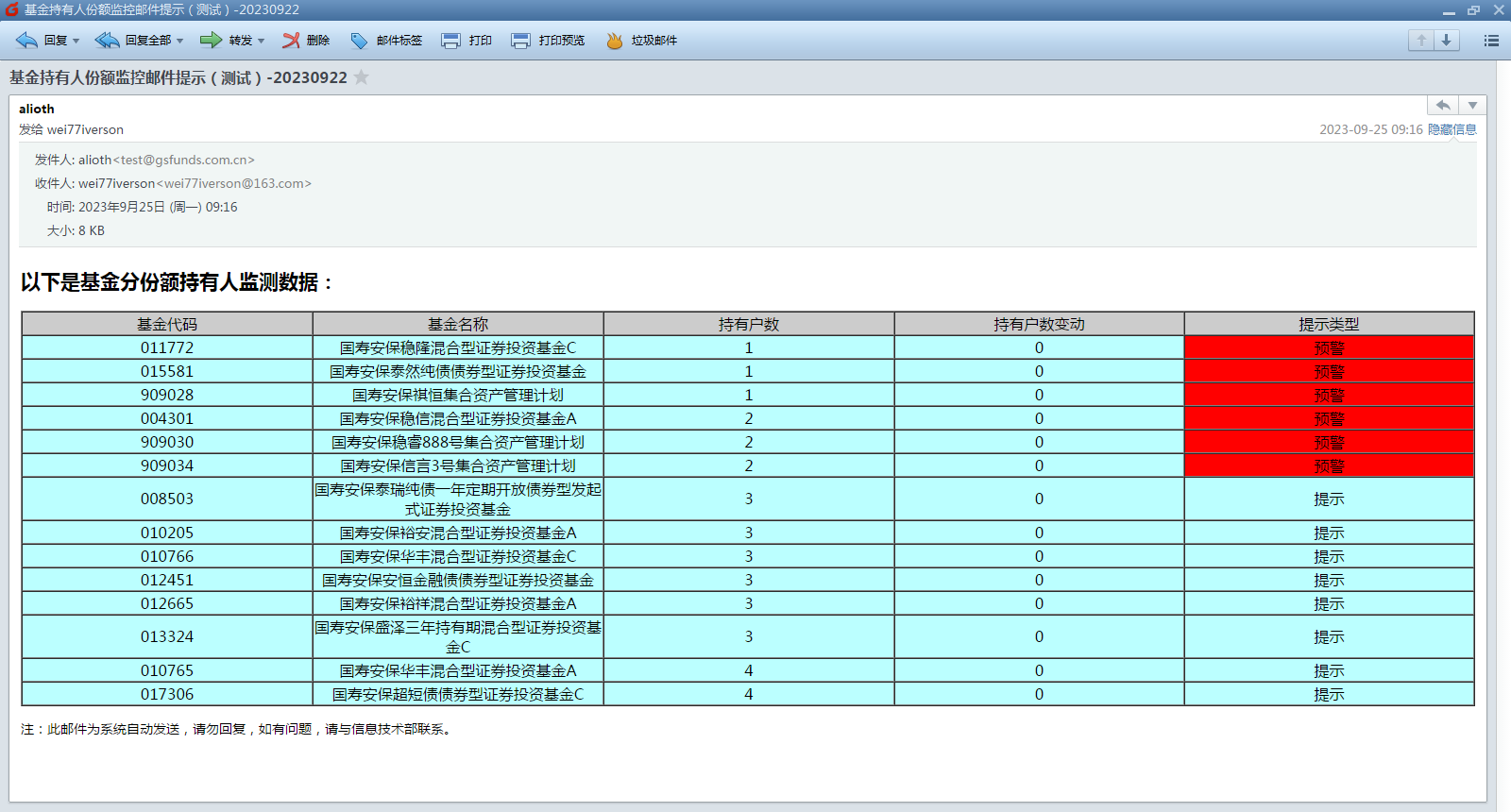Click the red 预警 cell for 909034

(1329, 465)
